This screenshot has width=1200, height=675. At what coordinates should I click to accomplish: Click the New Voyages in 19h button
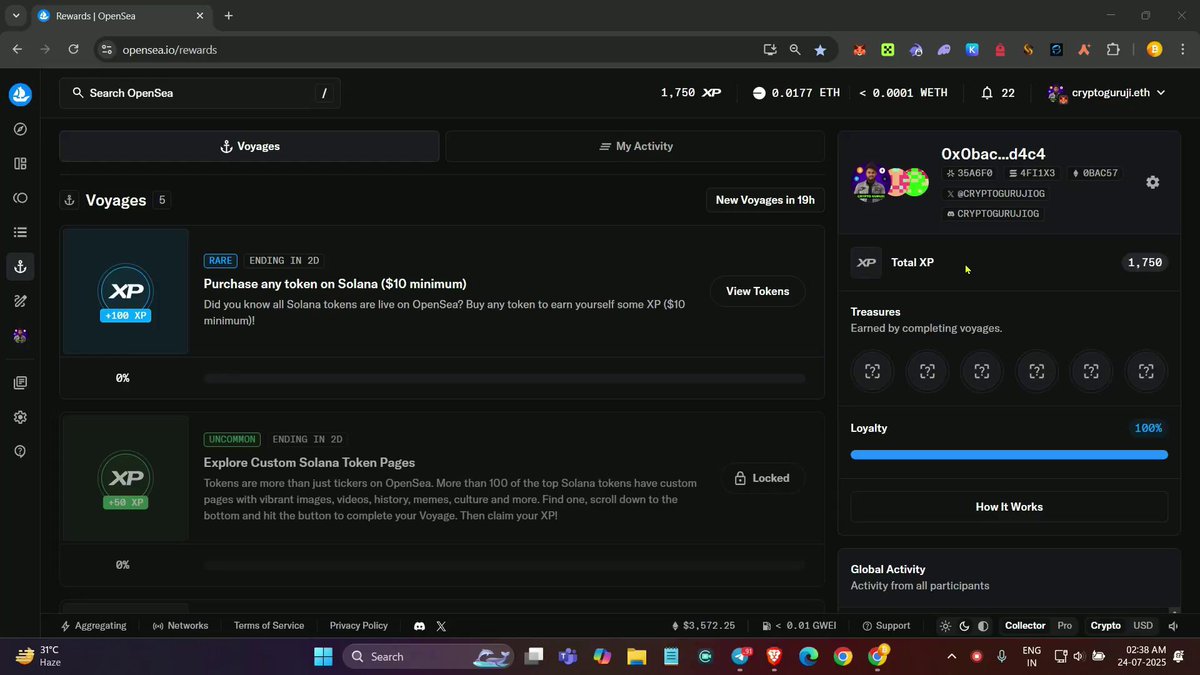[x=765, y=200]
